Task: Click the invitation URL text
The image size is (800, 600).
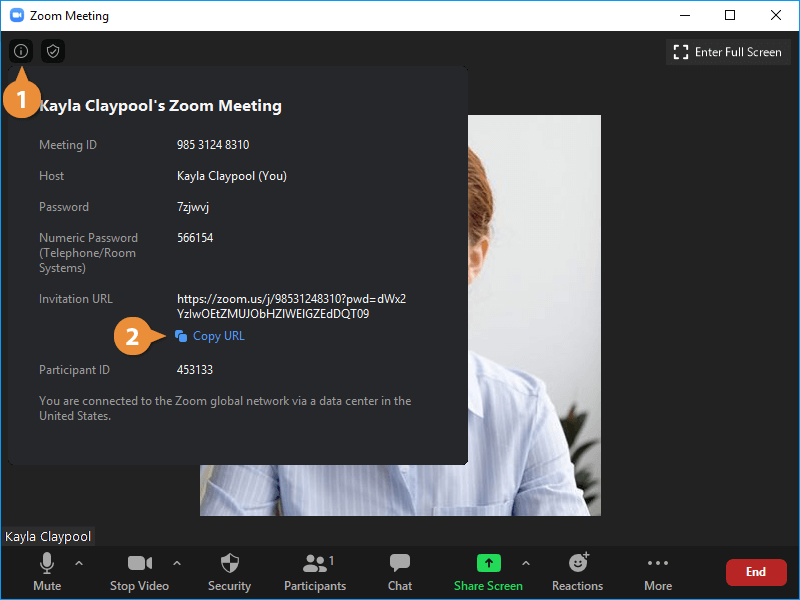Action: click(290, 306)
